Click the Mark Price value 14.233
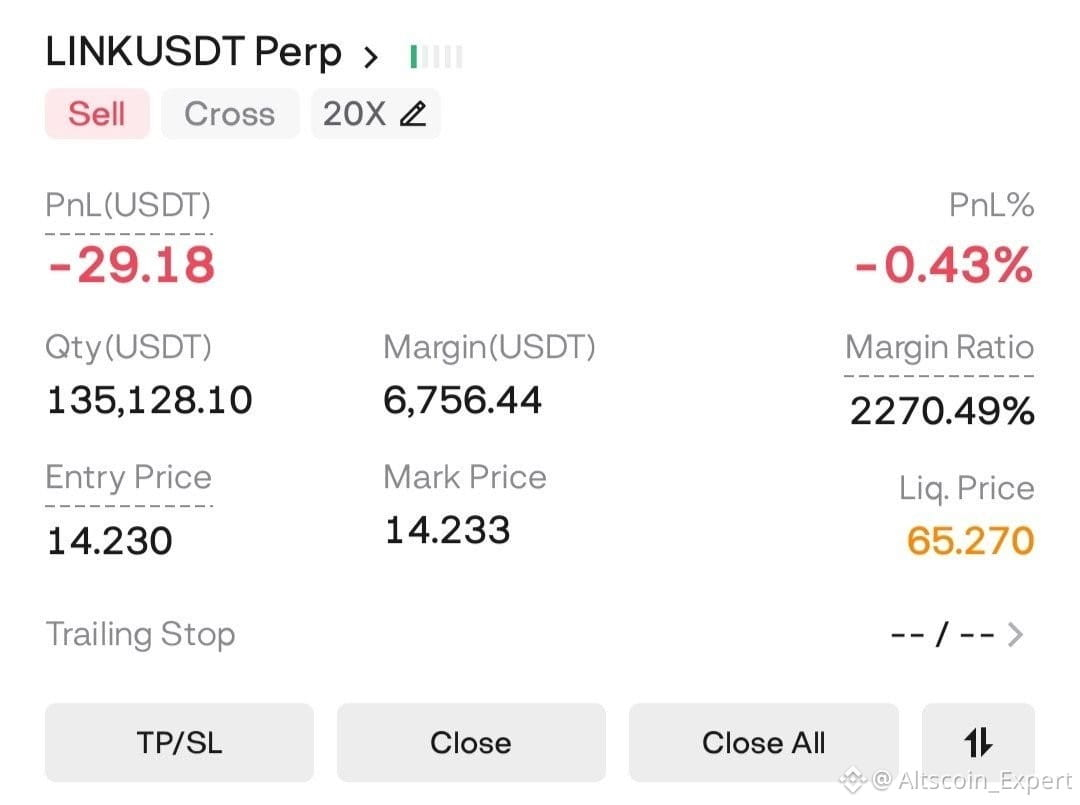 (448, 530)
